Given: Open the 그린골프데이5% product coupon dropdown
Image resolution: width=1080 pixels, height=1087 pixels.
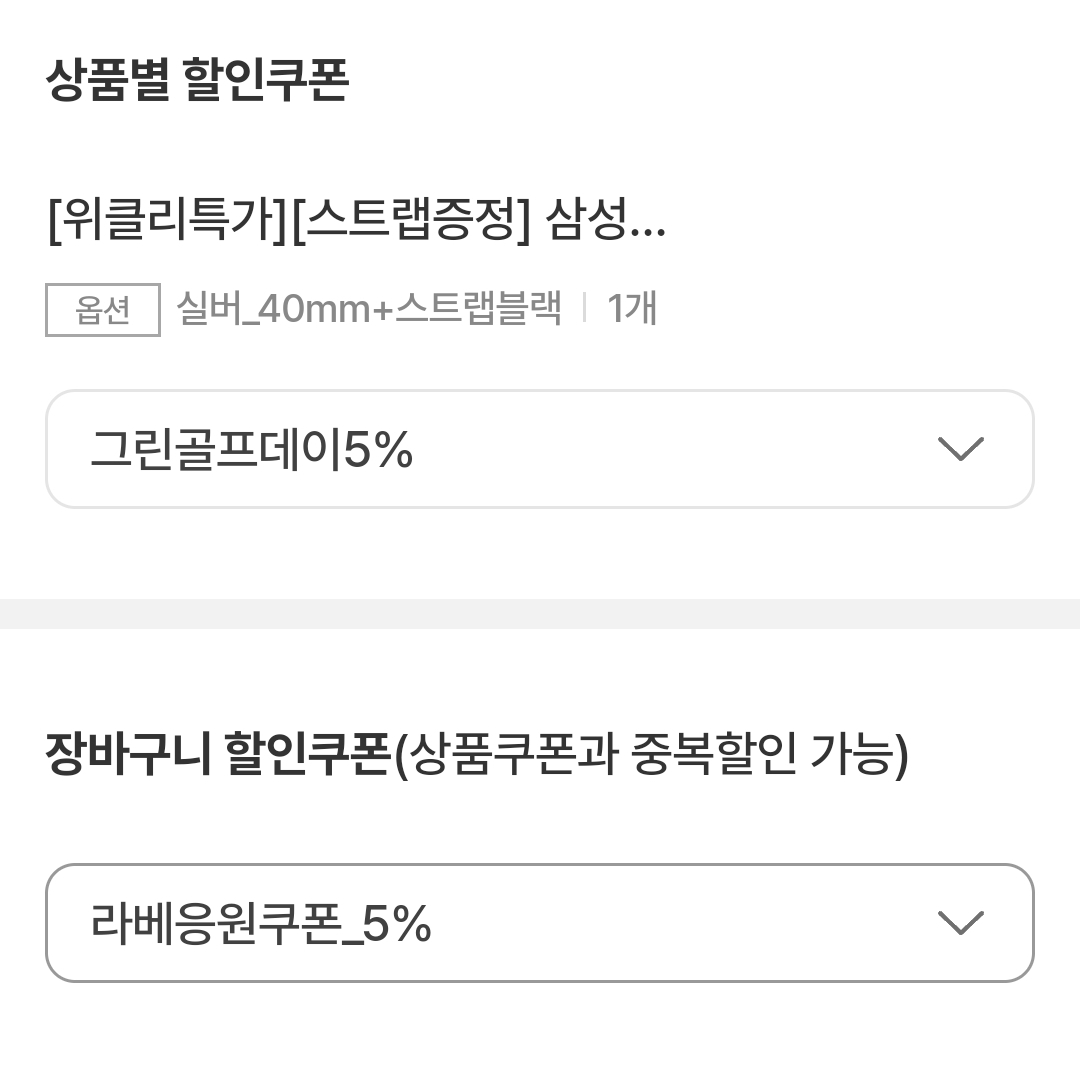Looking at the screenshot, I should [540, 449].
